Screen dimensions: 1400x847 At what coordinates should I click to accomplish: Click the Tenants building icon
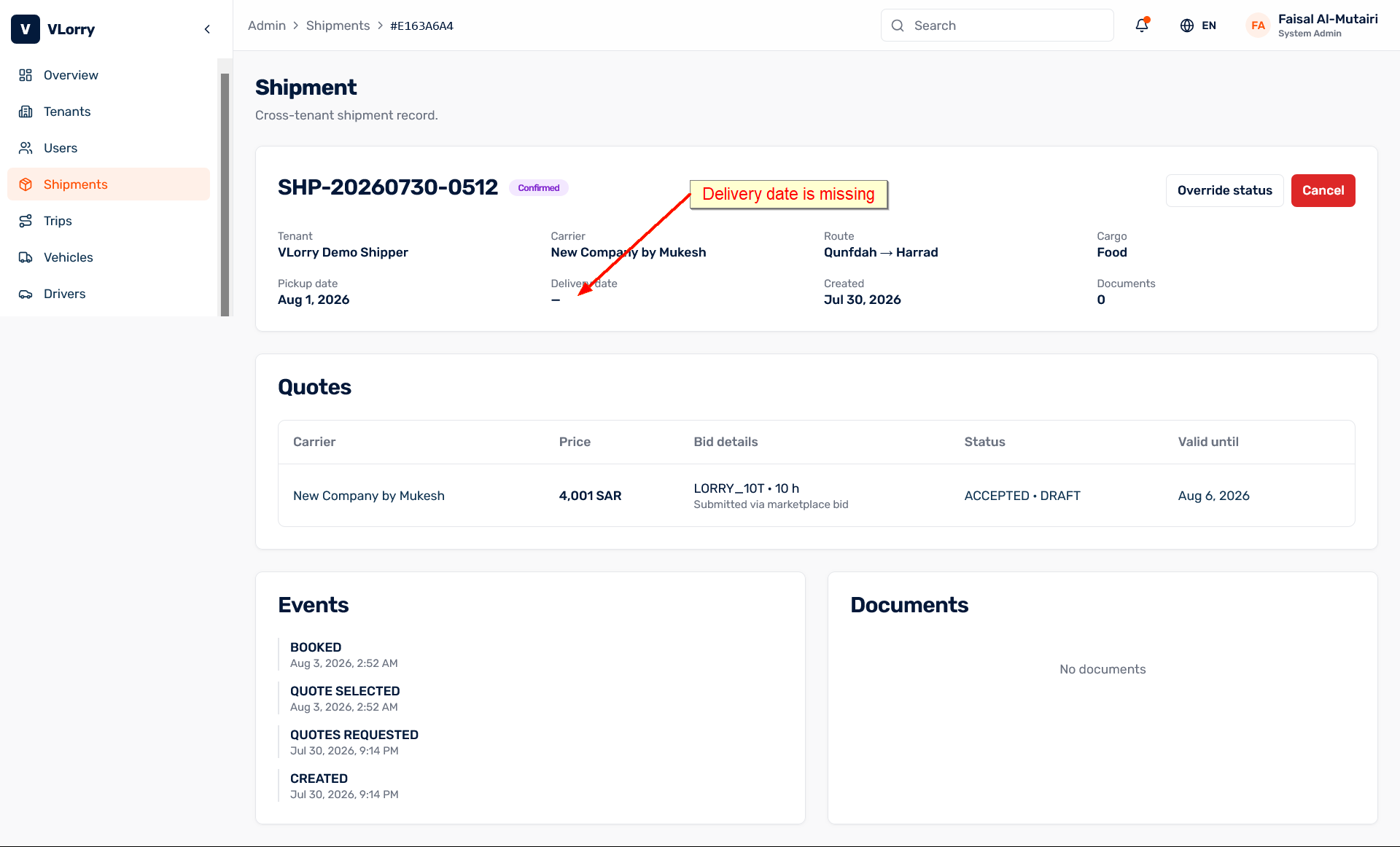coord(26,112)
